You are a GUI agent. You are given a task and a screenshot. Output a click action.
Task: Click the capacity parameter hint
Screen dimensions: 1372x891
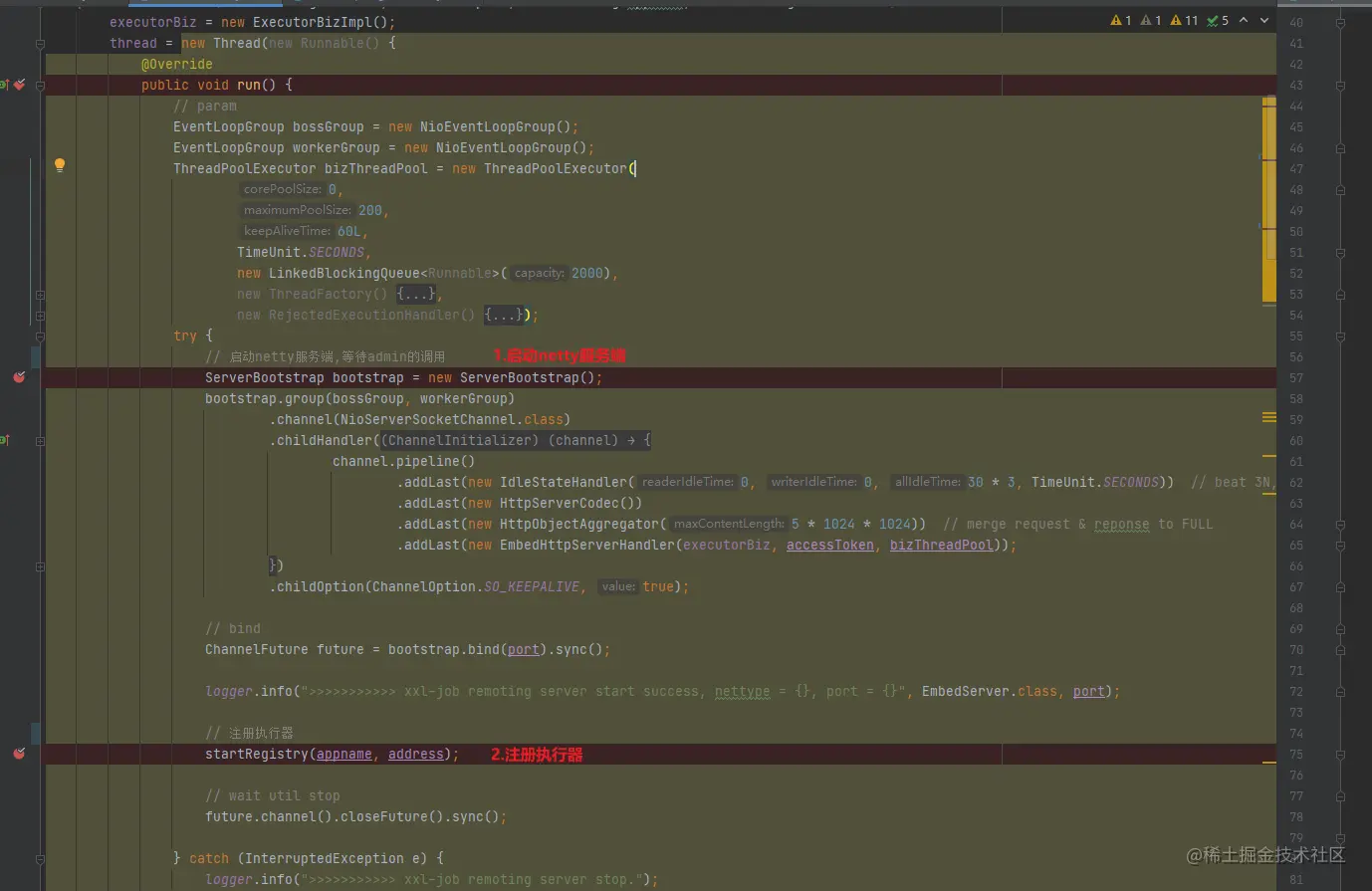(540, 273)
